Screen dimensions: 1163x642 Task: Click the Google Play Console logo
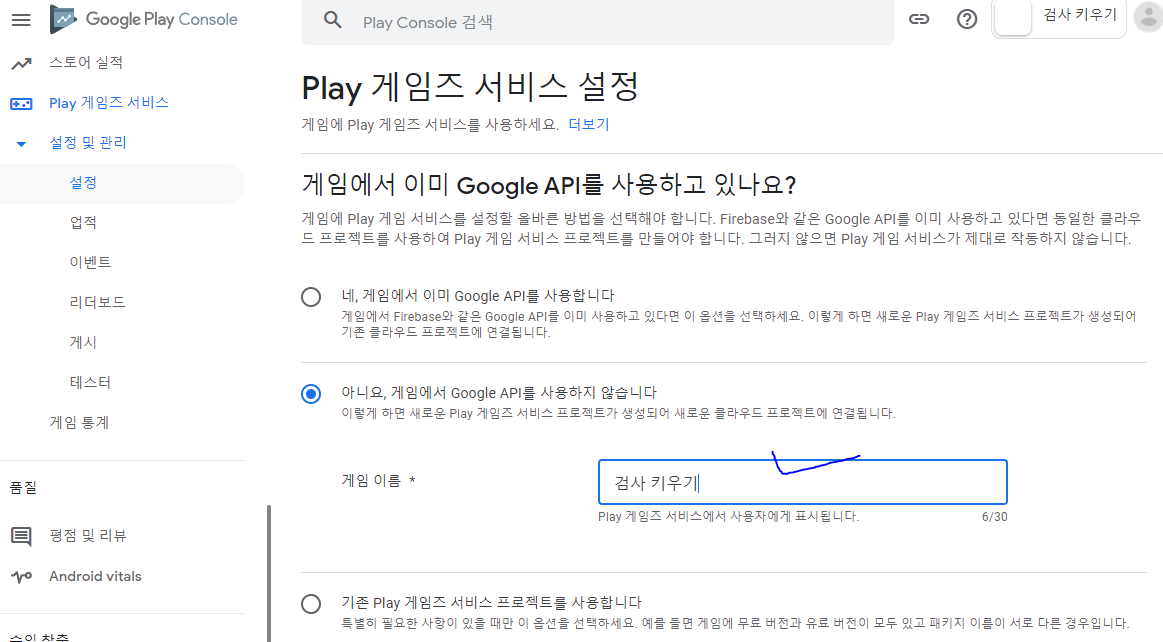144,19
